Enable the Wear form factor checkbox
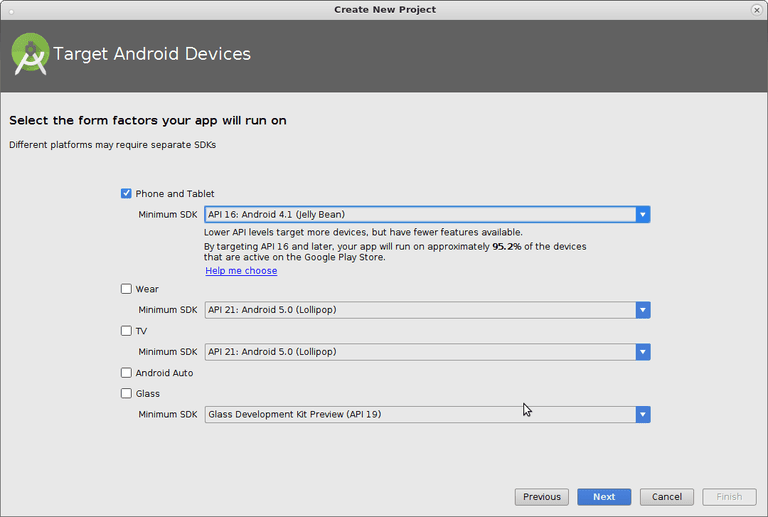This screenshot has height=517, width=768. tap(126, 289)
